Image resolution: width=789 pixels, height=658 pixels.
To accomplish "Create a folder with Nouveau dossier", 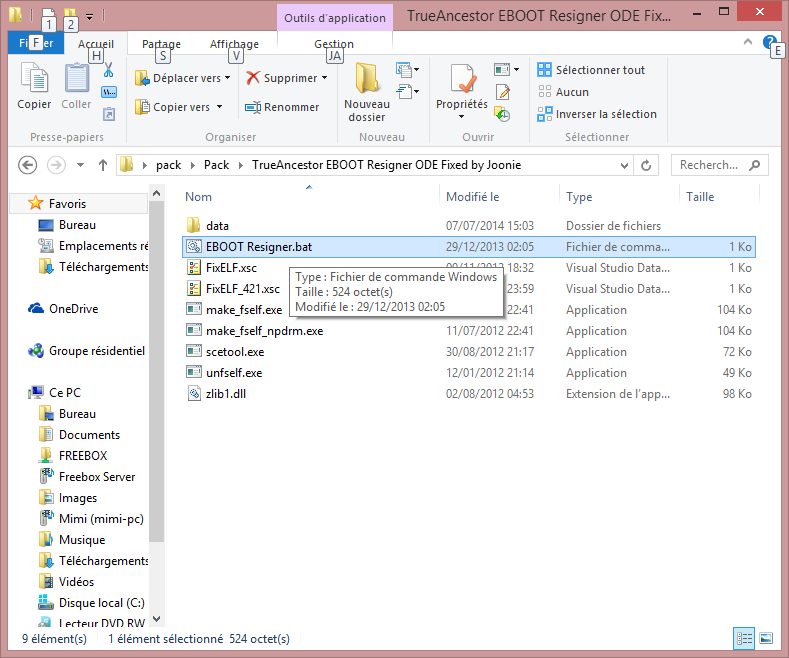I will pos(366,92).
